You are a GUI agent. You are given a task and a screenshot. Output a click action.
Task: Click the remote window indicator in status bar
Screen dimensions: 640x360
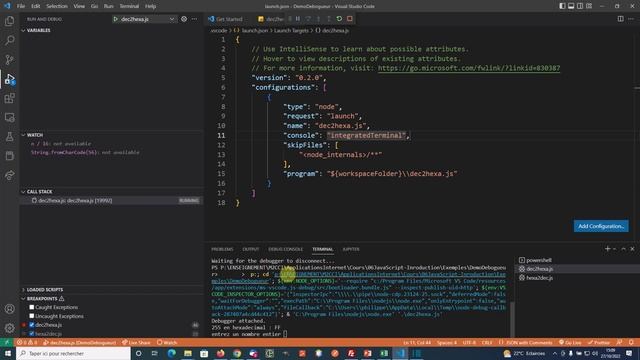[x=7, y=342]
